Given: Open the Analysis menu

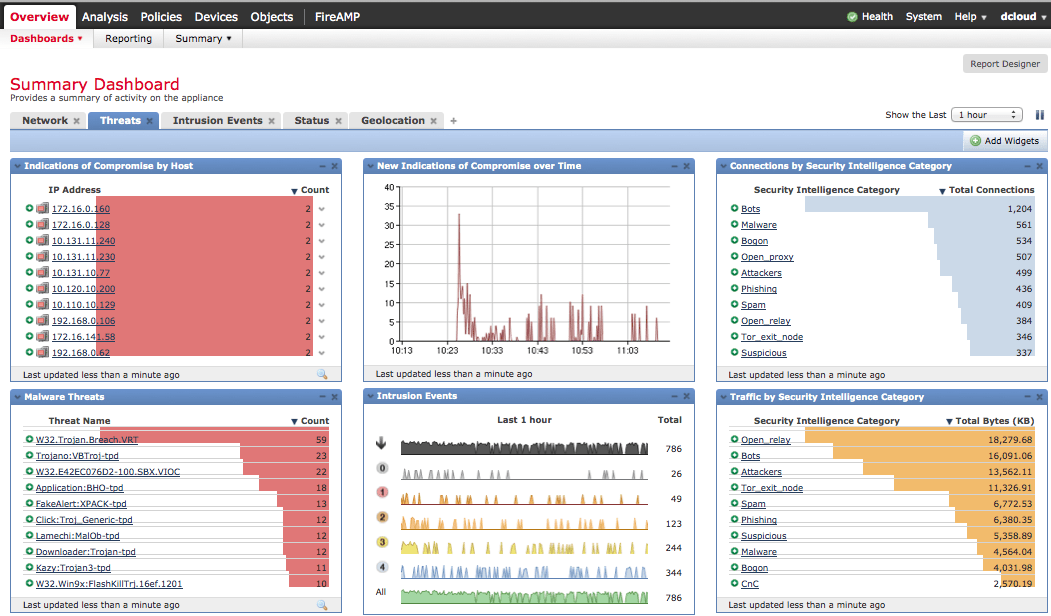Looking at the screenshot, I should (x=105, y=17).
